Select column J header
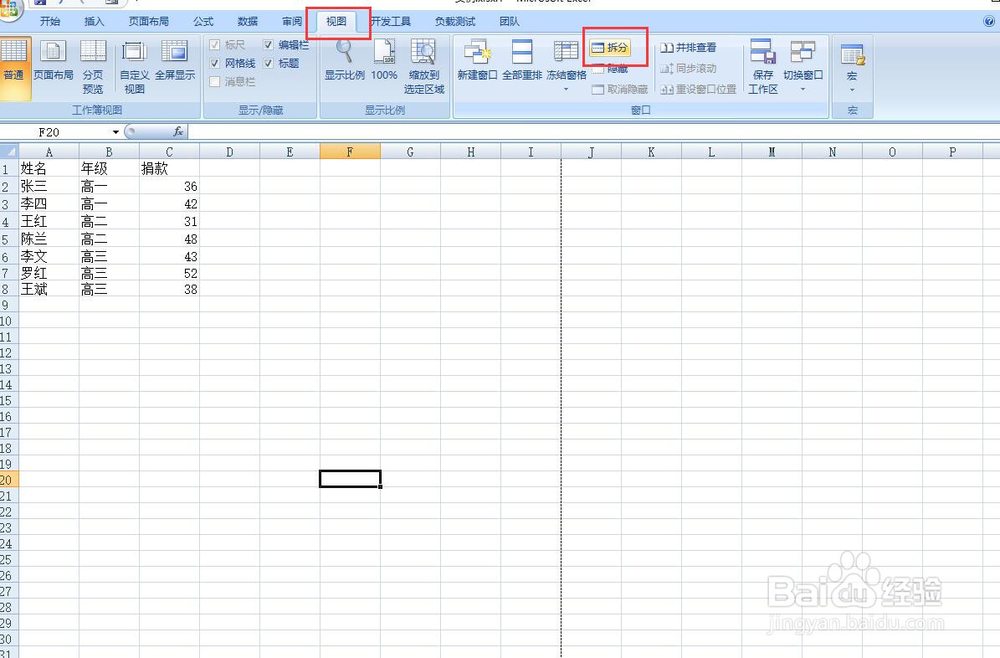 tap(591, 152)
